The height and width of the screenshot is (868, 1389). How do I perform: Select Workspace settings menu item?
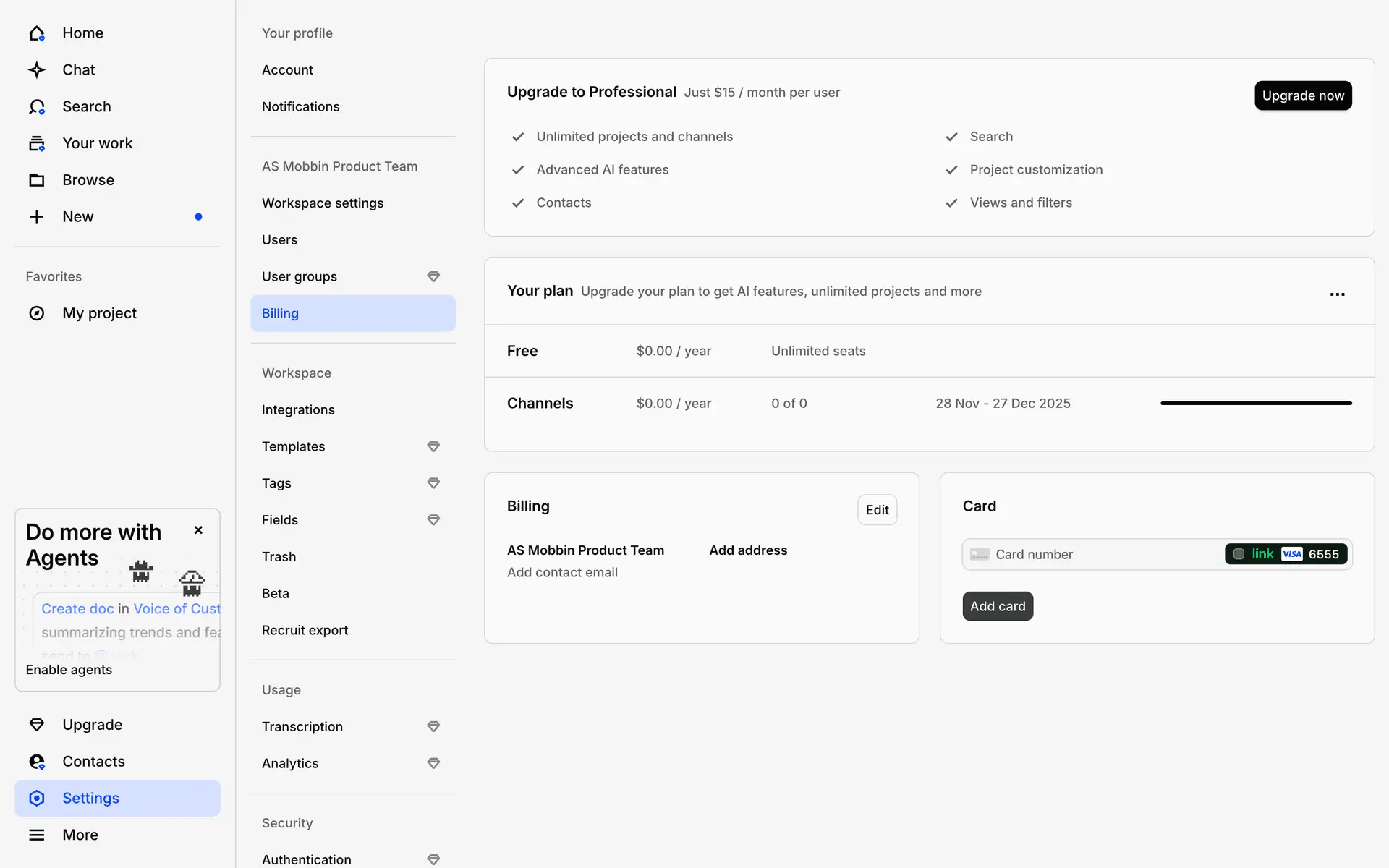click(x=323, y=203)
